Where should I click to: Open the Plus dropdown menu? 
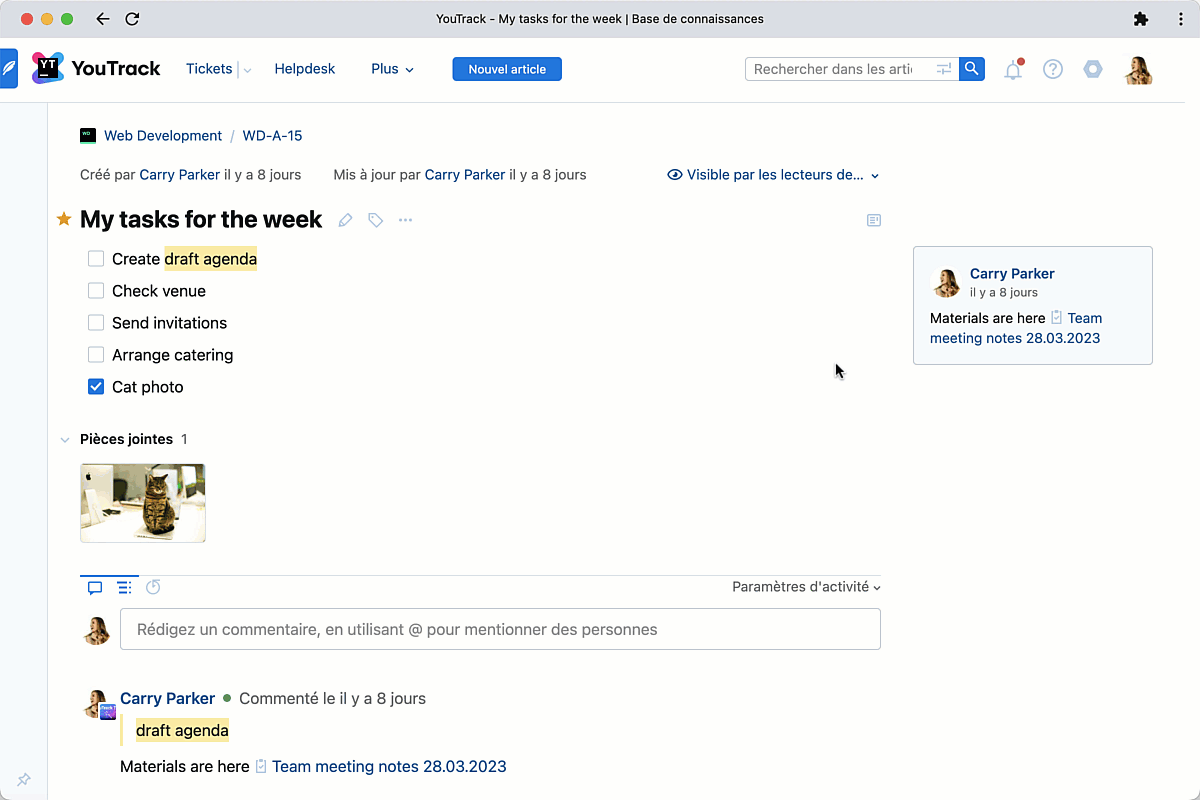pyautogui.click(x=391, y=69)
